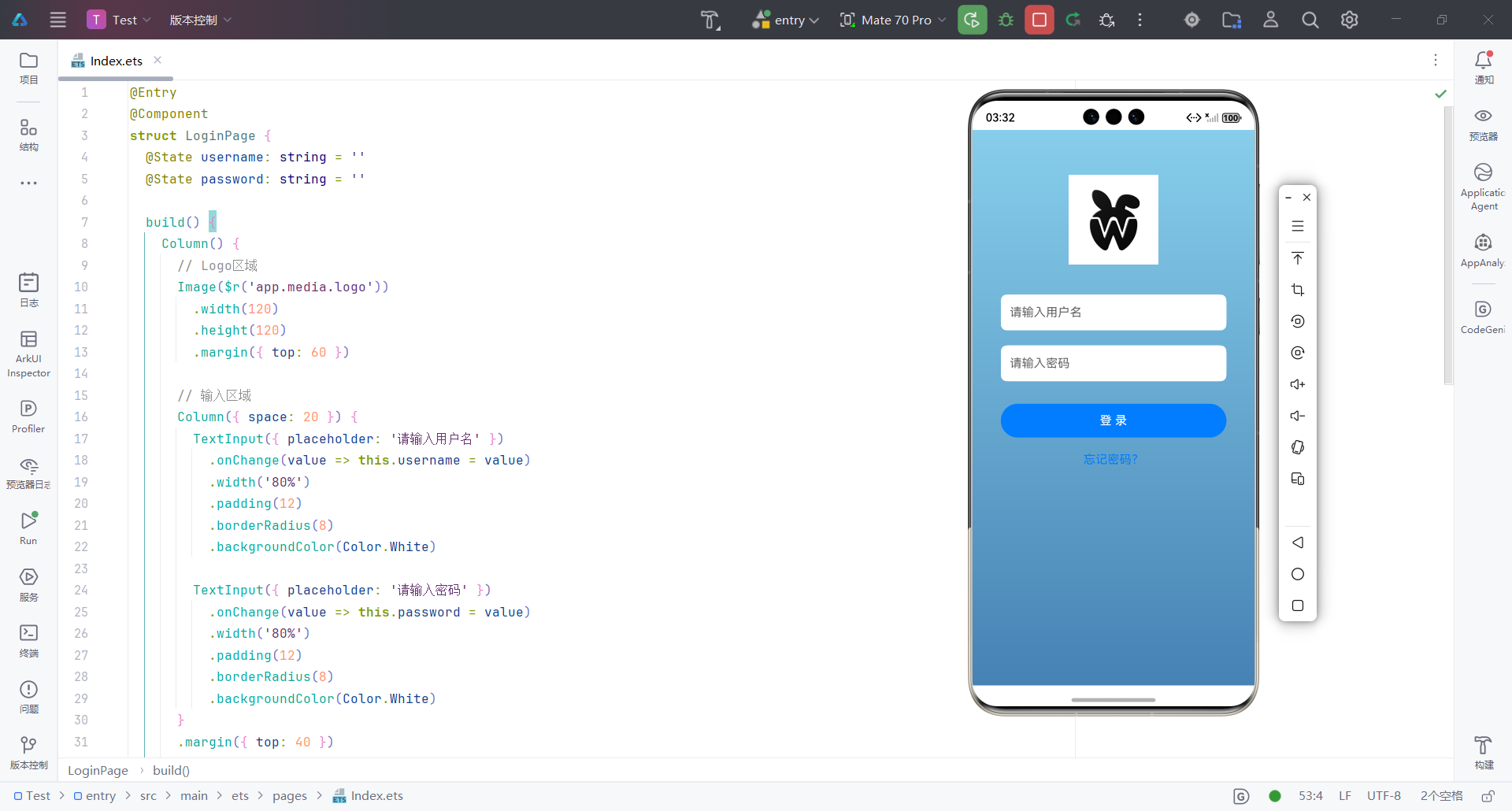The height and width of the screenshot is (811, 1512).
Task: Open the project folder sync icon
Action: 1232,20
